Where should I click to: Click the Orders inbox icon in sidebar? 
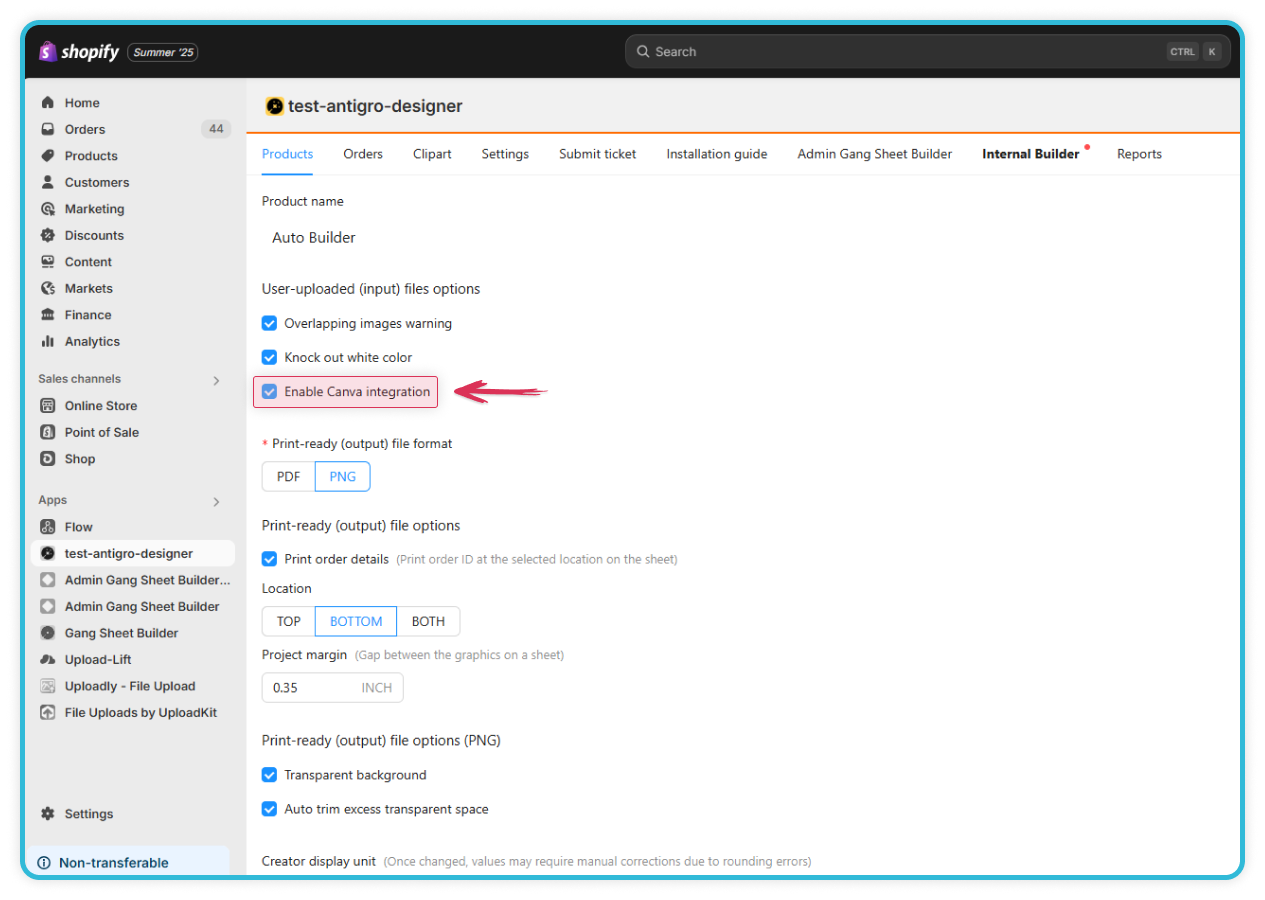tap(47, 129)
